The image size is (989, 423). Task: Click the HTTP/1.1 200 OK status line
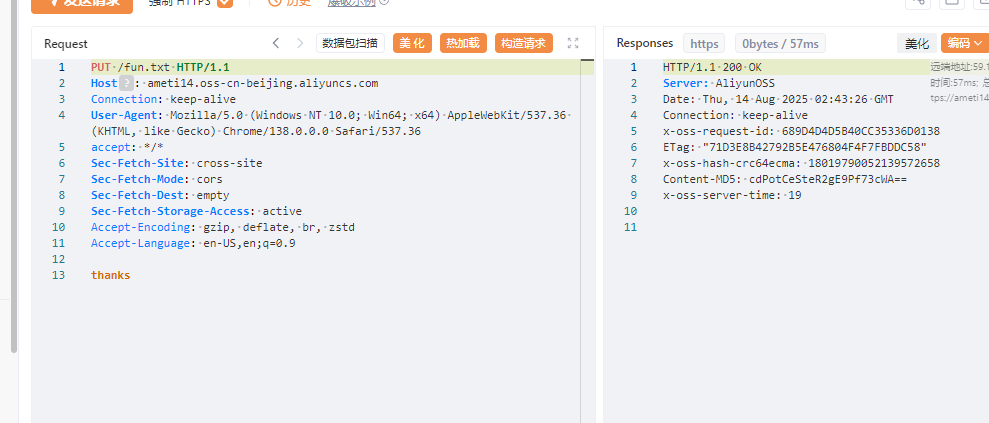(713, 67)
